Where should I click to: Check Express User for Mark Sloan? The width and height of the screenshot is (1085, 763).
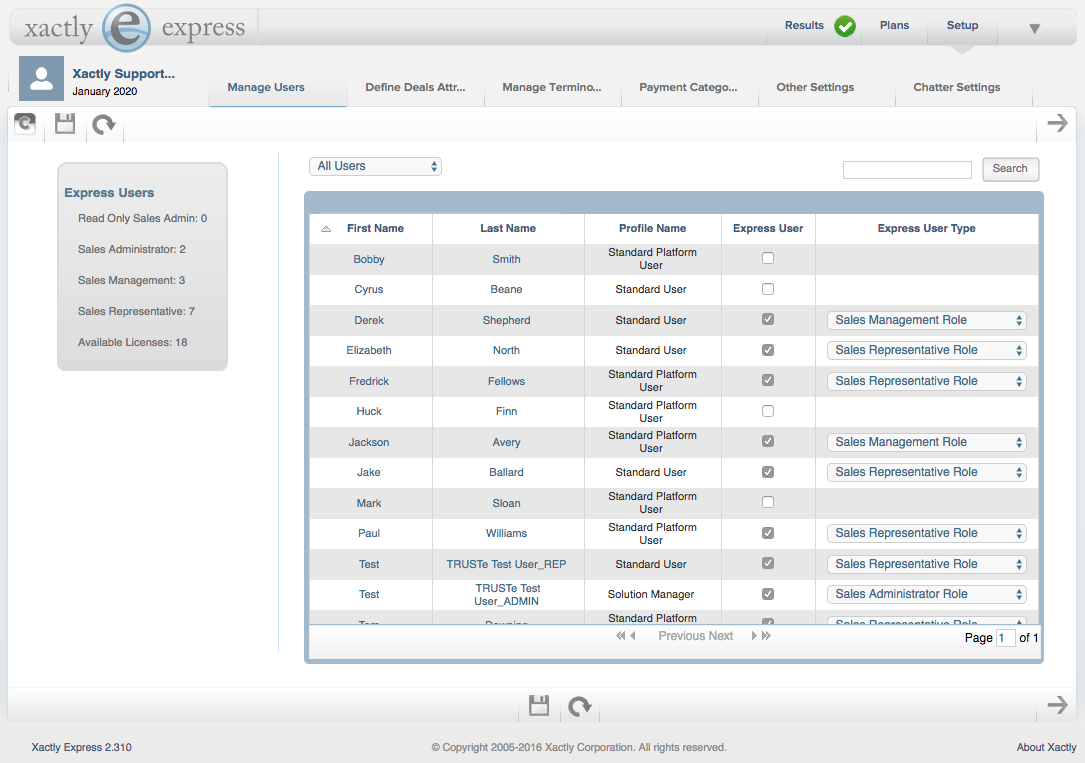[x=768, y=502]
